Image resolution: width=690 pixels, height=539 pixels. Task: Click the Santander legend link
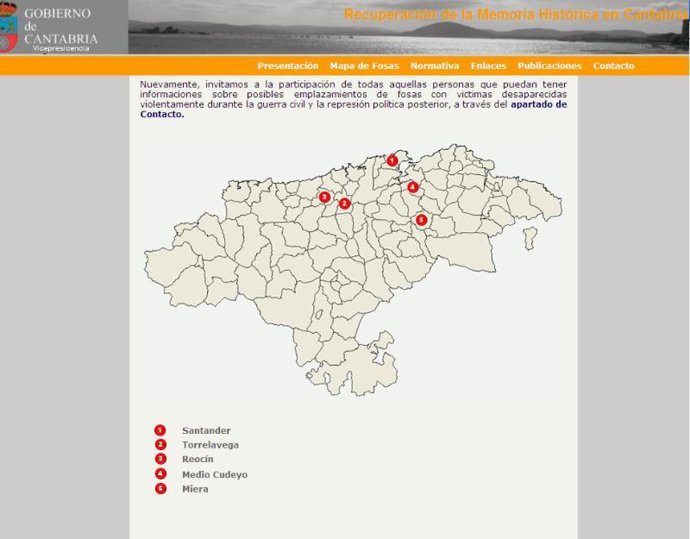(x=206, y=431)
